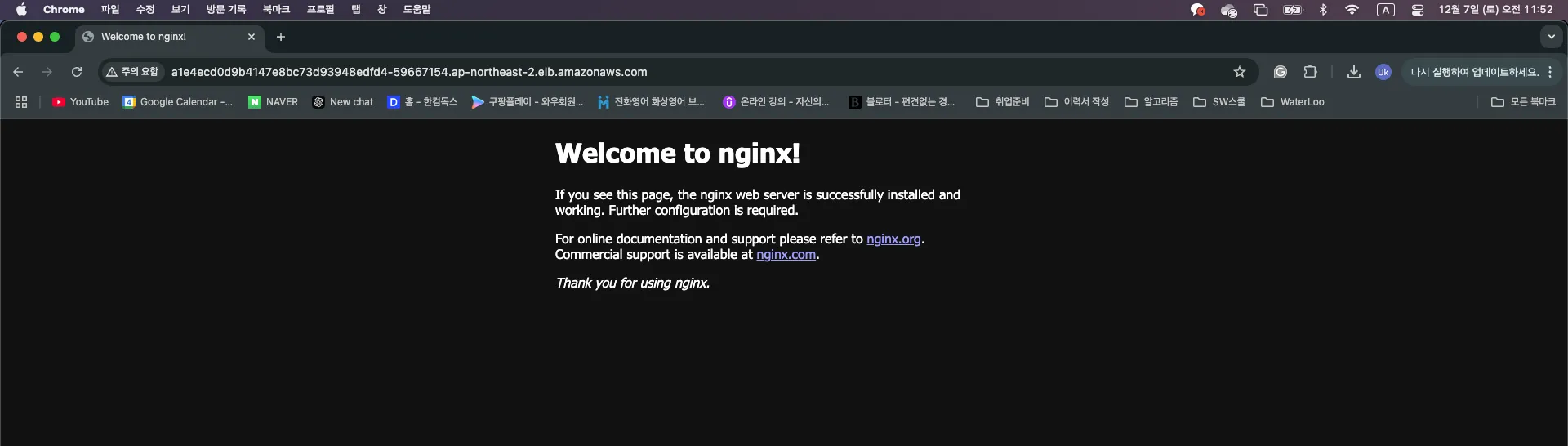This screenshot has width=1568, height=446.
Task: Click the Wi-Fi status icon
Action: click(1352, 10)
